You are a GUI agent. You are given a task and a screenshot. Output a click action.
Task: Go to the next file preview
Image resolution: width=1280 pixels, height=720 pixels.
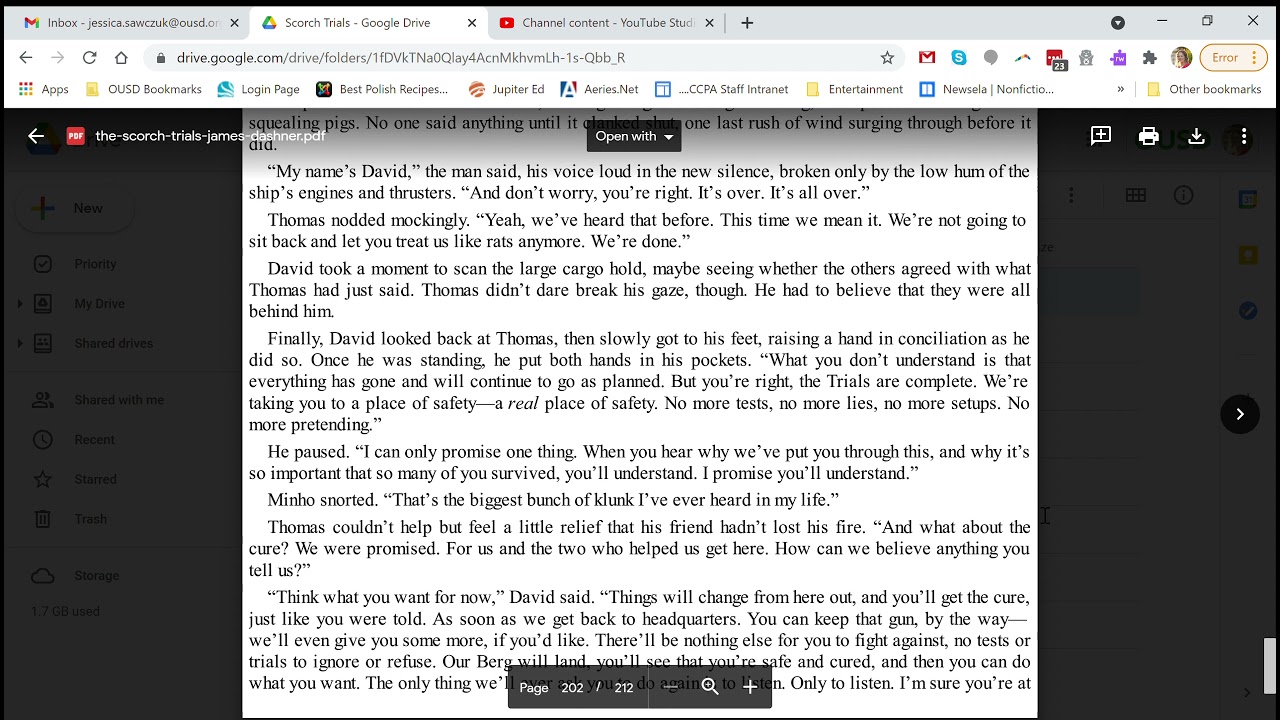pos(1240,414)
